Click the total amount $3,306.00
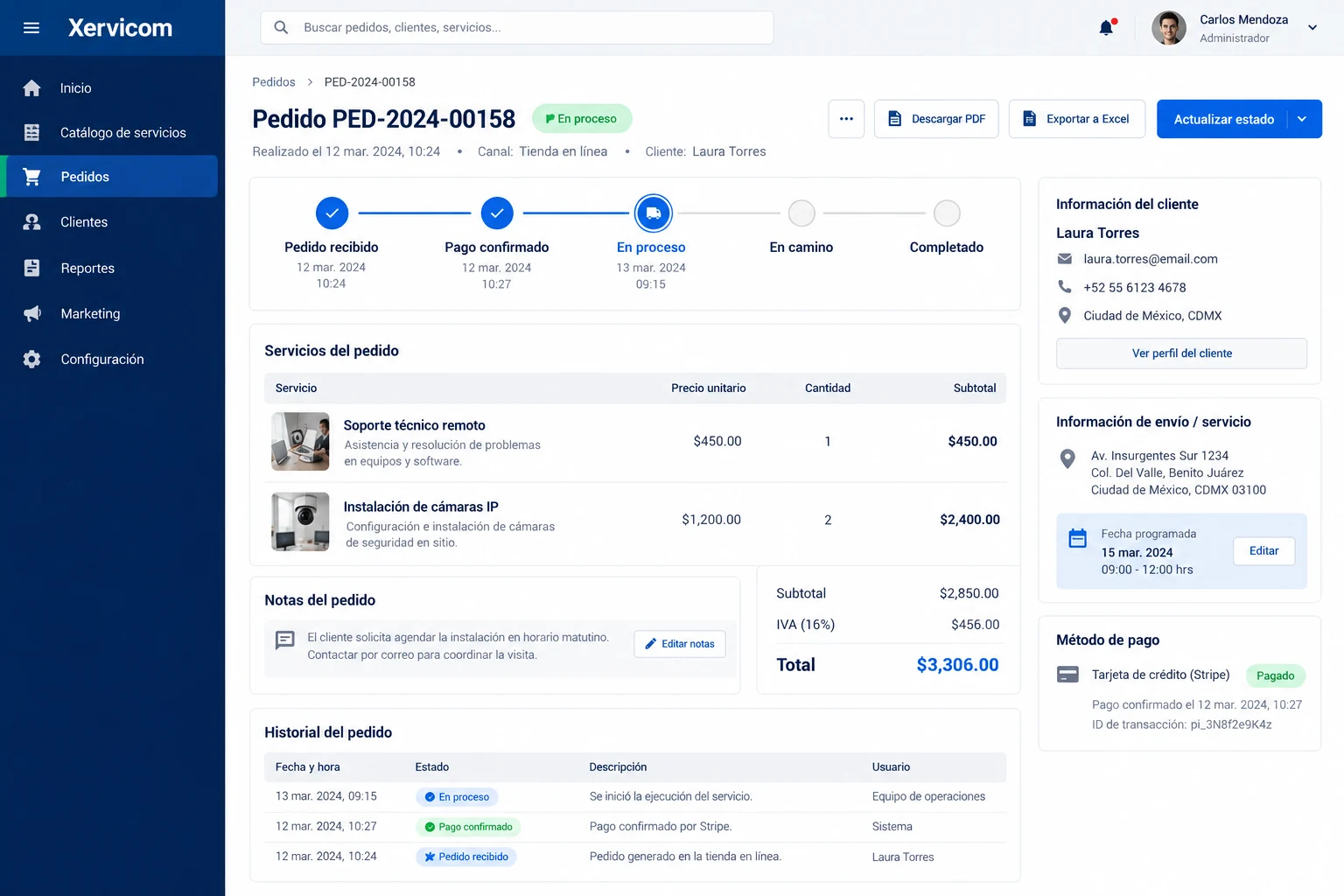The height and width of the screenshot is (896, 1344). pos(957,665)
